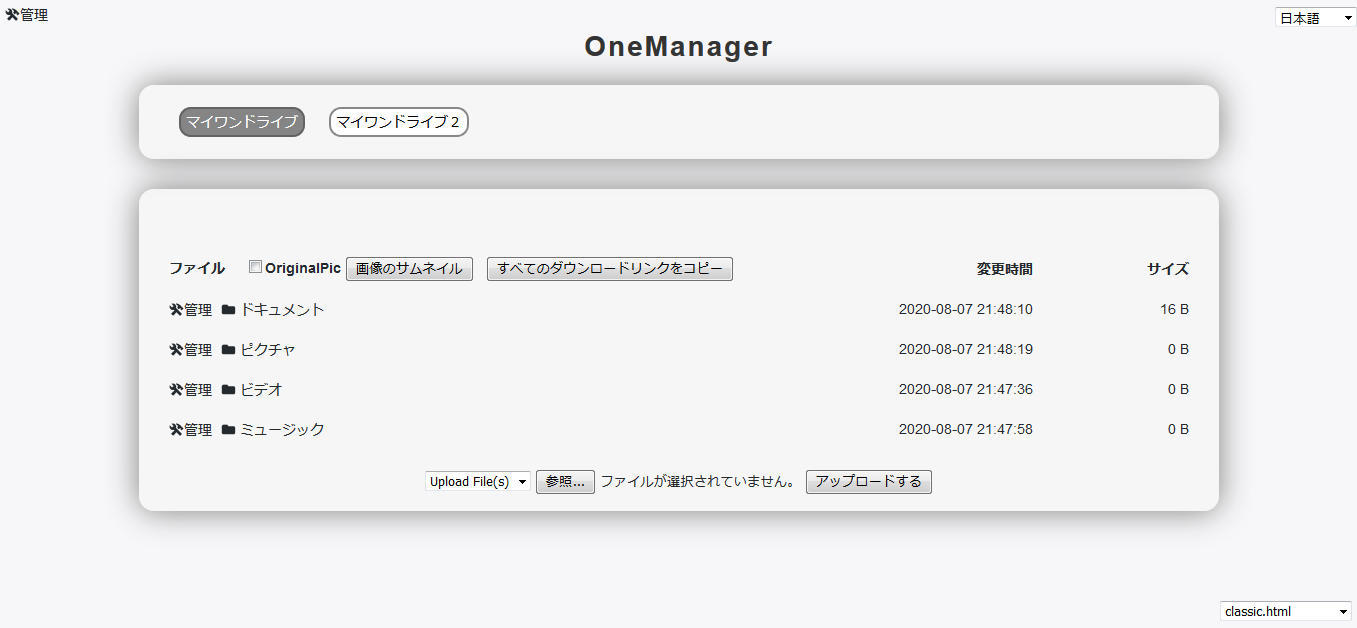The image size is (1357, 628).
Task: Click the ファイルが選択されていません。 text
Action: 699,482
